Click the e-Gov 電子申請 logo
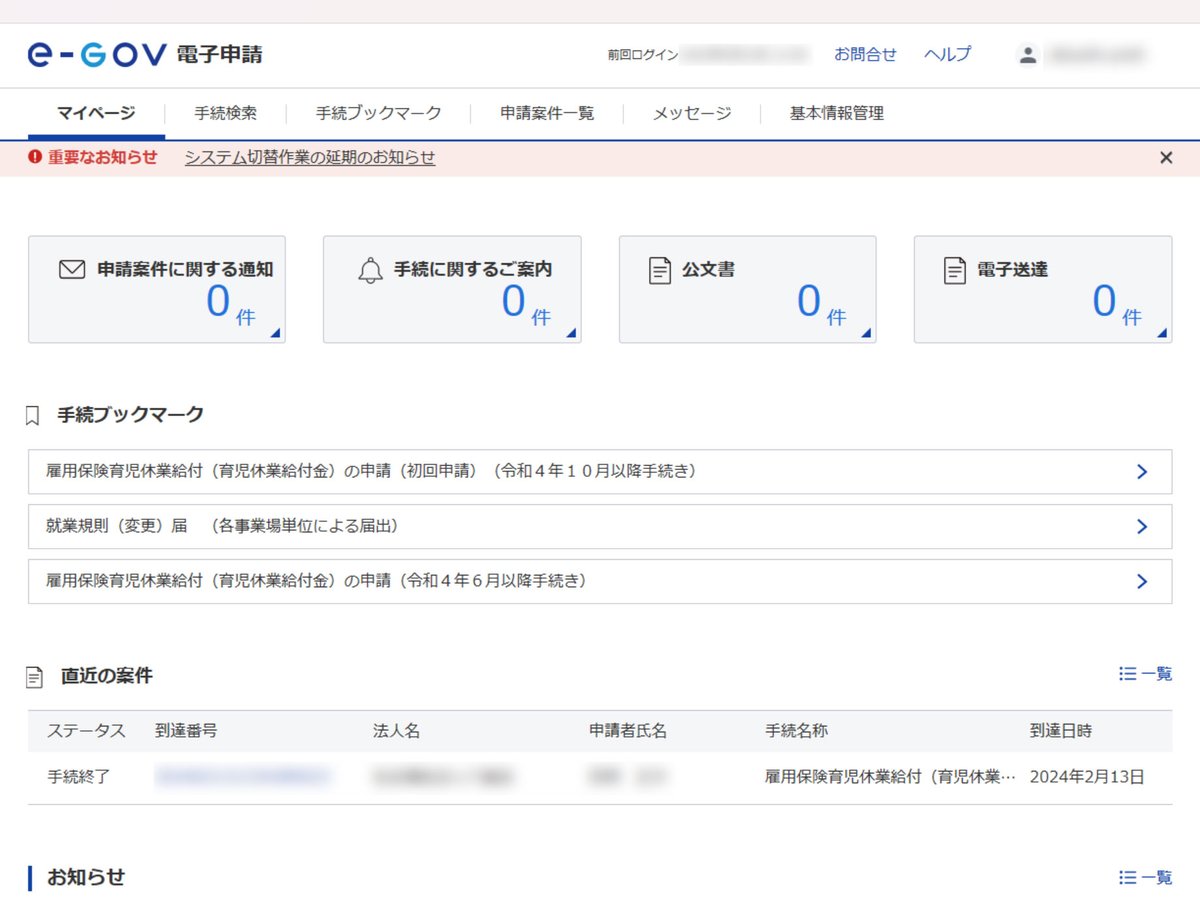 click(x=145, y=54)
